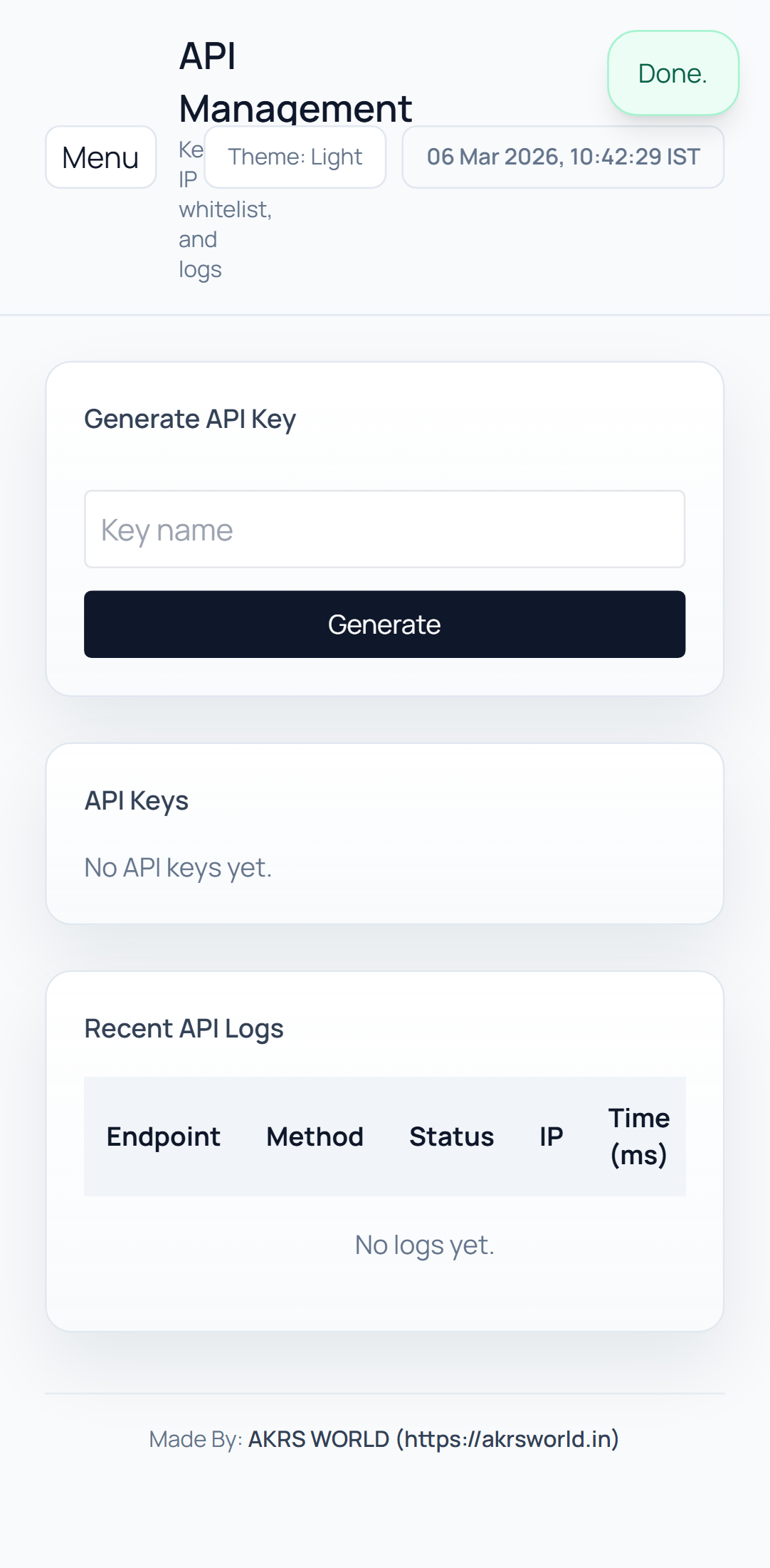
Task: Select the IP column header
Action: (551, 1136)
